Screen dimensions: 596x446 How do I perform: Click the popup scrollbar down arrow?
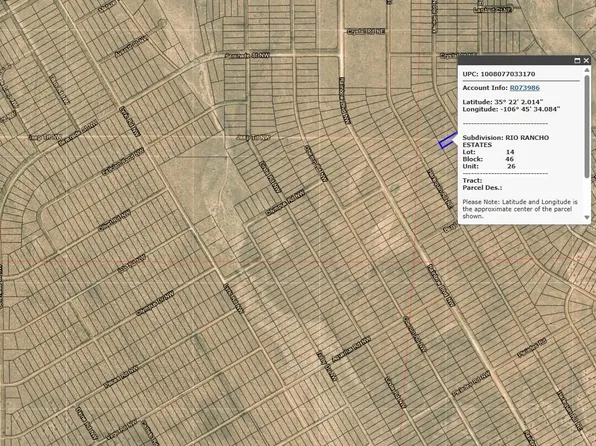point(587,217)
